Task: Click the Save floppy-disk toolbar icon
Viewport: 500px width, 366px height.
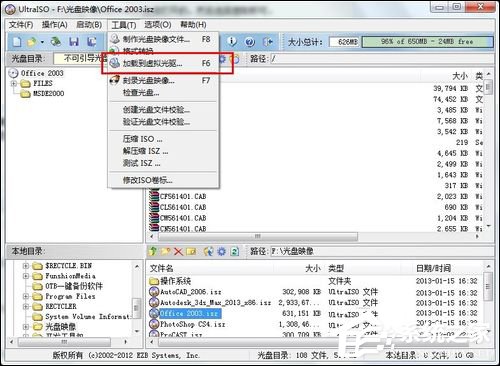Action: [74, 42]
